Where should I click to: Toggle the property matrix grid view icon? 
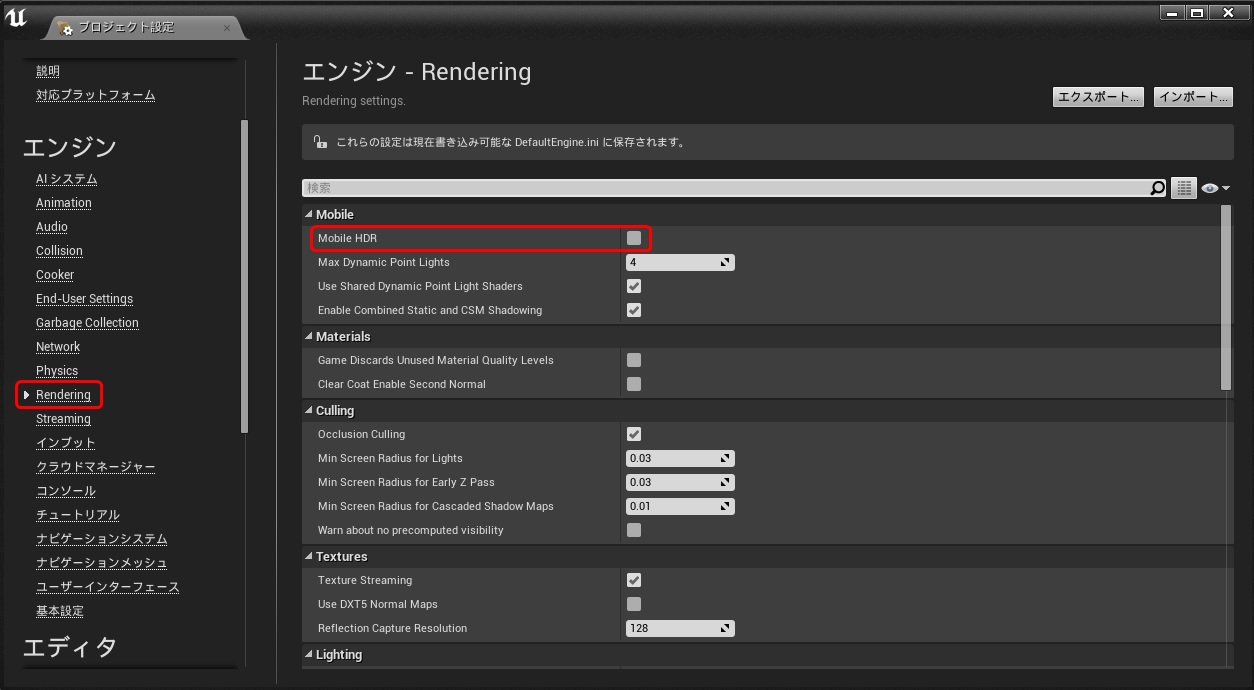point(1184,188)
